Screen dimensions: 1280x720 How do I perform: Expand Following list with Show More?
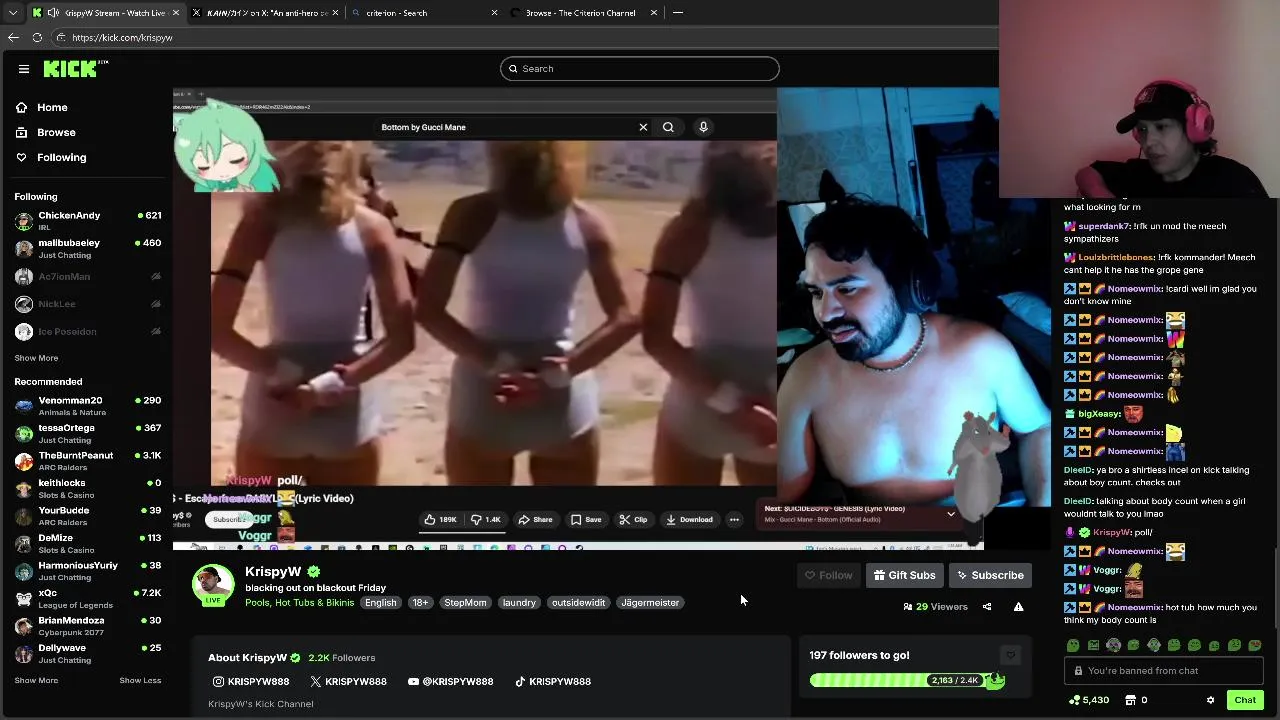click(36, 358)
